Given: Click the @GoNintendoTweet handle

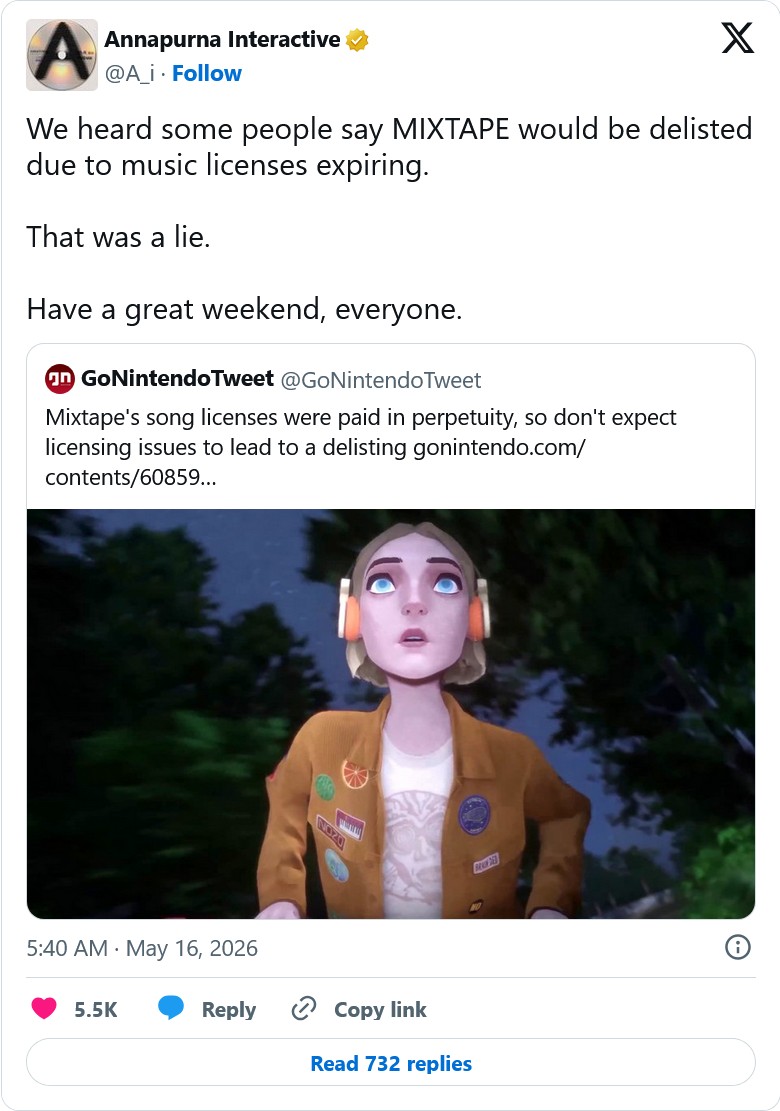Looking at the screenshot, I should [381, 380].
